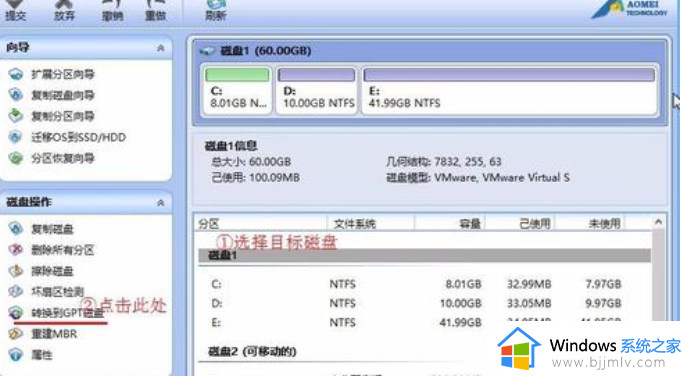Click the 刷新 (Refresh) toolbar button
Screen dimensions: 686x376
(x=216, y=11)
